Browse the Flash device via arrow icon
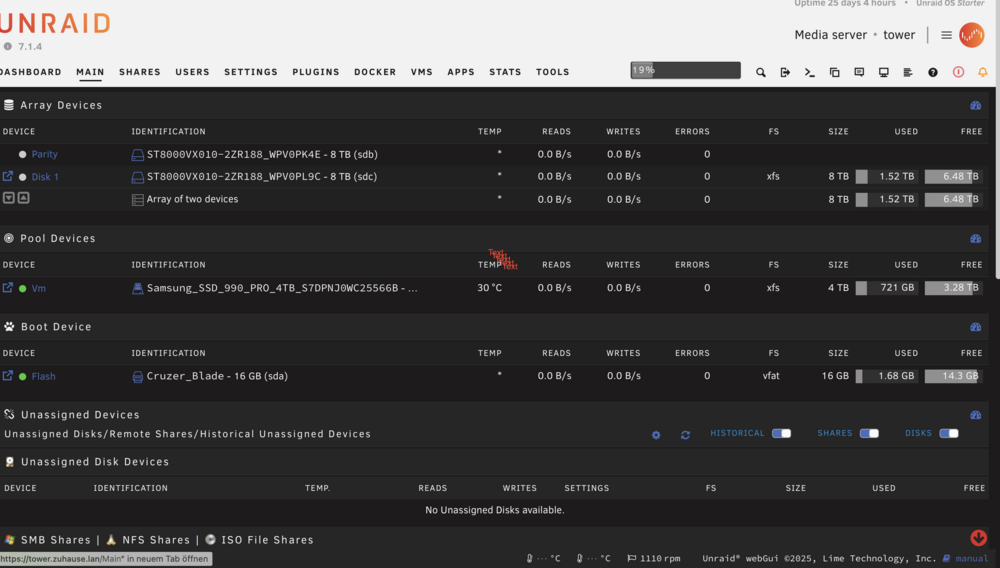This screenshot has height=568, width=1000. click(x=8, y=375)
